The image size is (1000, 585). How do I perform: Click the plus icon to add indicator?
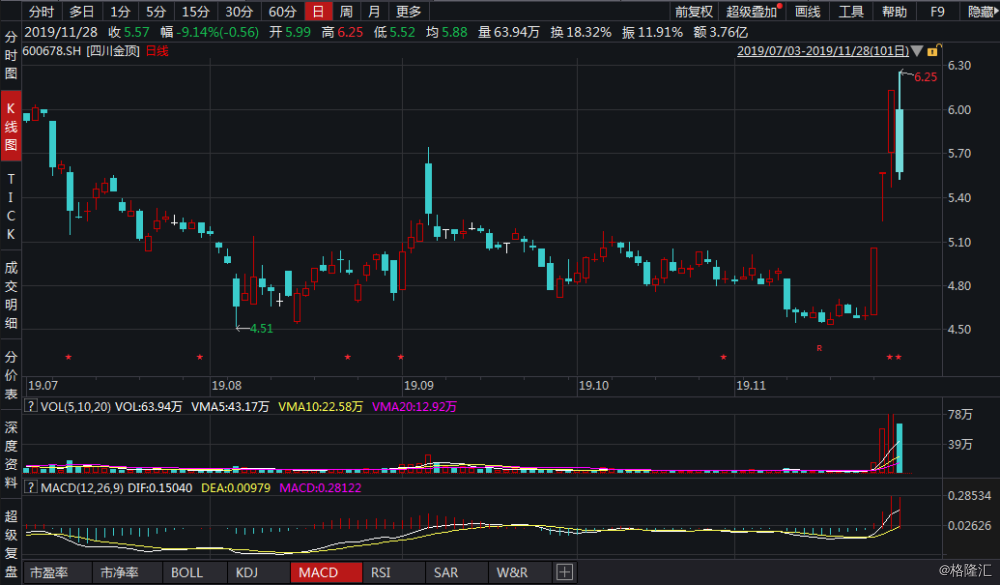point(564,572)
